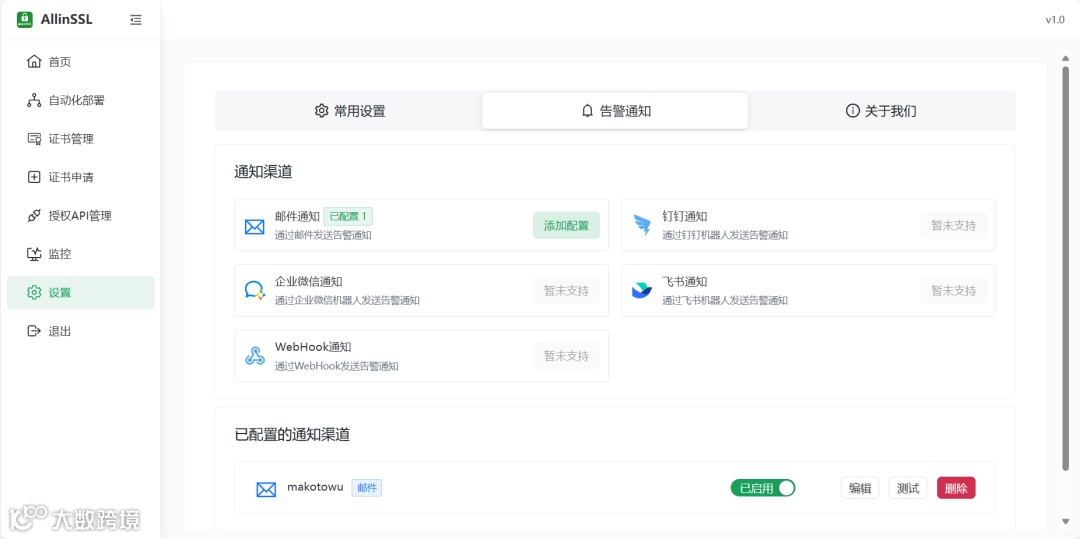This screenshot has height=539, width=1080.
Task: Click the scrollbar down arrow
Action: [x=1066, y=522]
